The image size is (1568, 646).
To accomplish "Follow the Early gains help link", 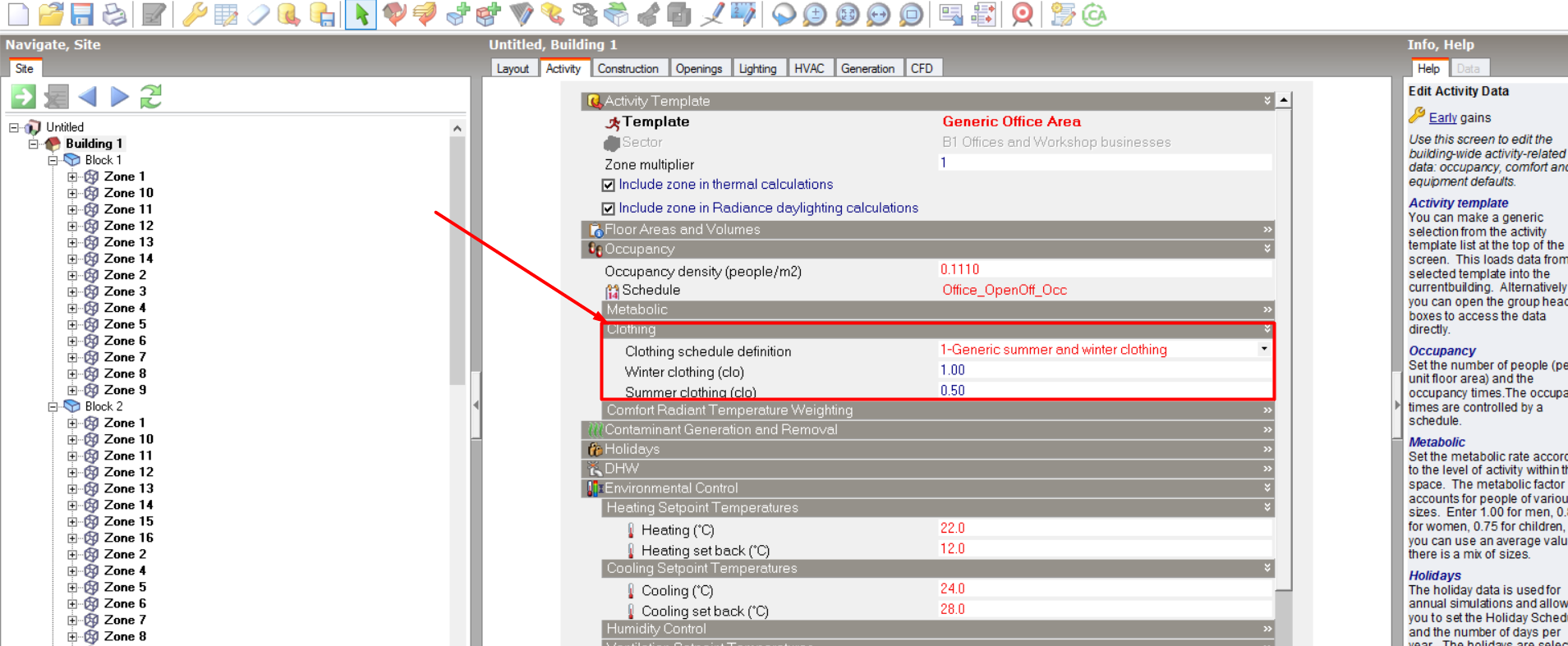I will point(1443,118).
